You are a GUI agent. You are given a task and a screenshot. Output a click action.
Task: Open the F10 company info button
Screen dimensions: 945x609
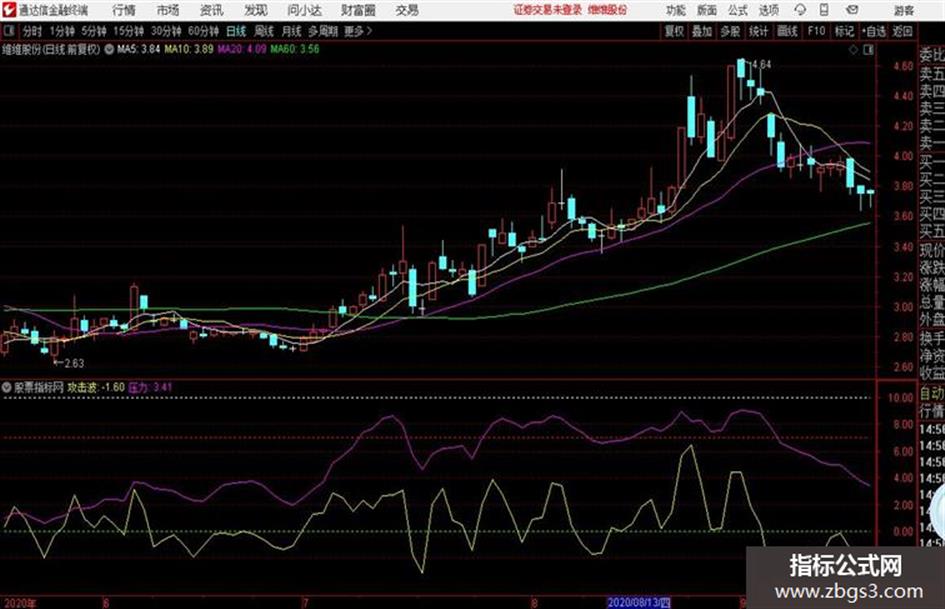pos(816,31)
